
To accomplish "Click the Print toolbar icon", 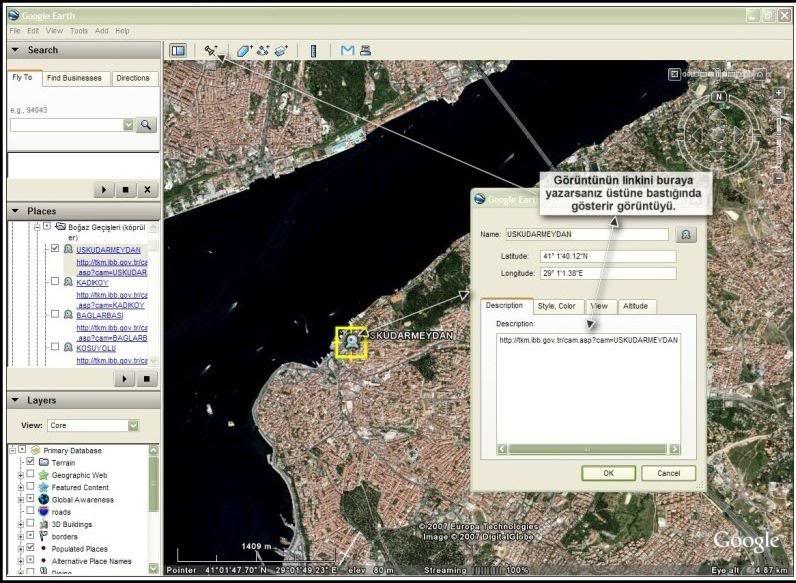I will (x=366, y=50).
